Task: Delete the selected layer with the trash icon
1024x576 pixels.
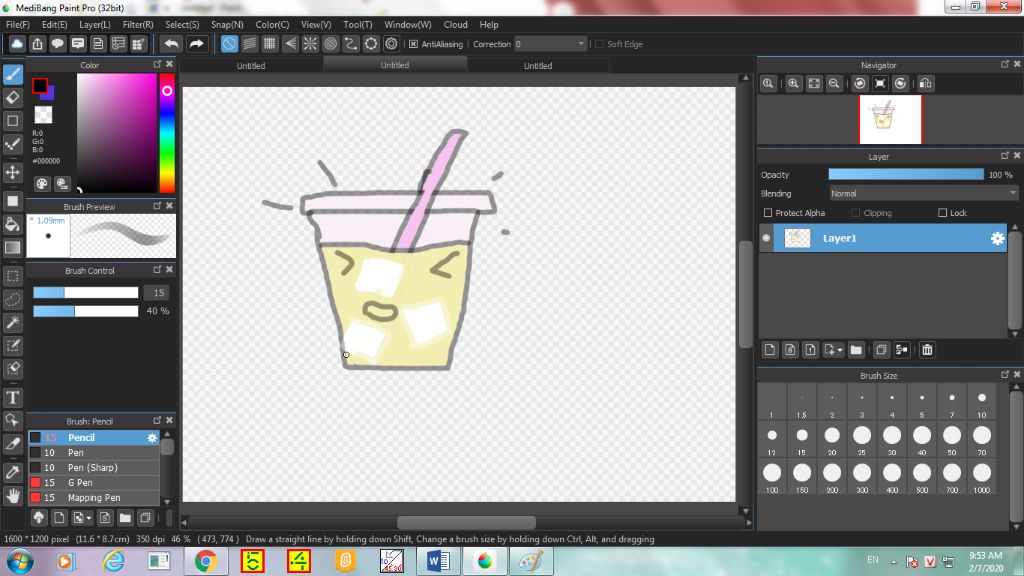Action: (x=927, y=350)
